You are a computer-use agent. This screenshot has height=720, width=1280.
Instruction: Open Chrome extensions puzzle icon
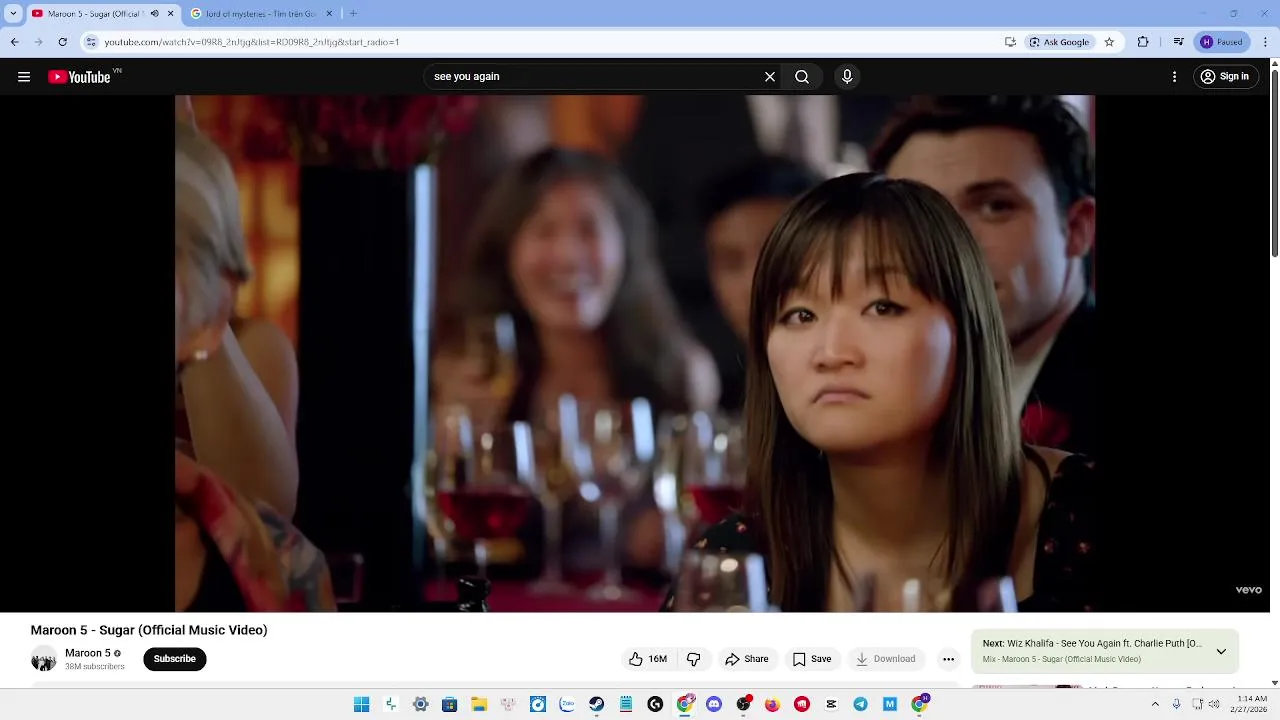[x=1143, y=42]
